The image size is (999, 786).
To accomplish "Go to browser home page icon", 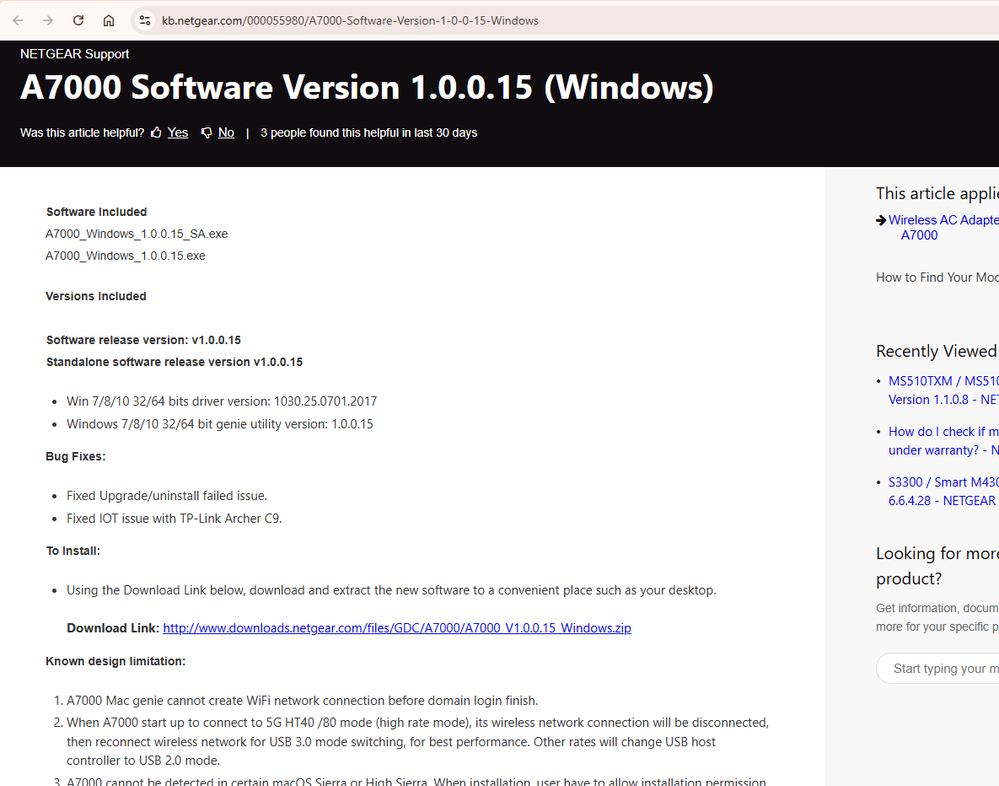I will point(109,20).
